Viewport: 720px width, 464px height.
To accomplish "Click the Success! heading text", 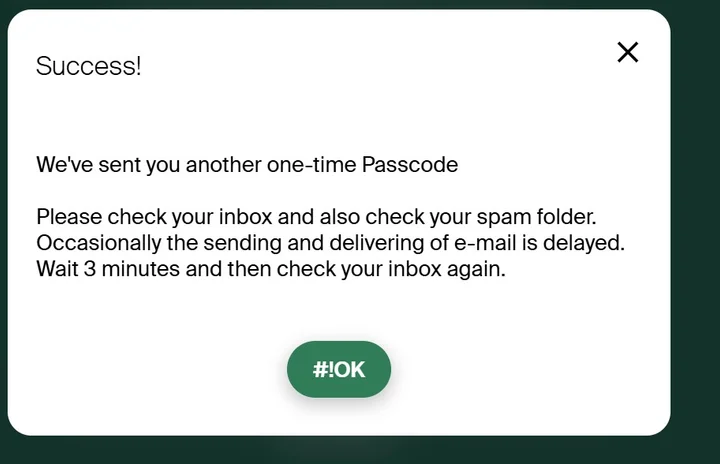I will pyautogui.click(x=88, y=67).
